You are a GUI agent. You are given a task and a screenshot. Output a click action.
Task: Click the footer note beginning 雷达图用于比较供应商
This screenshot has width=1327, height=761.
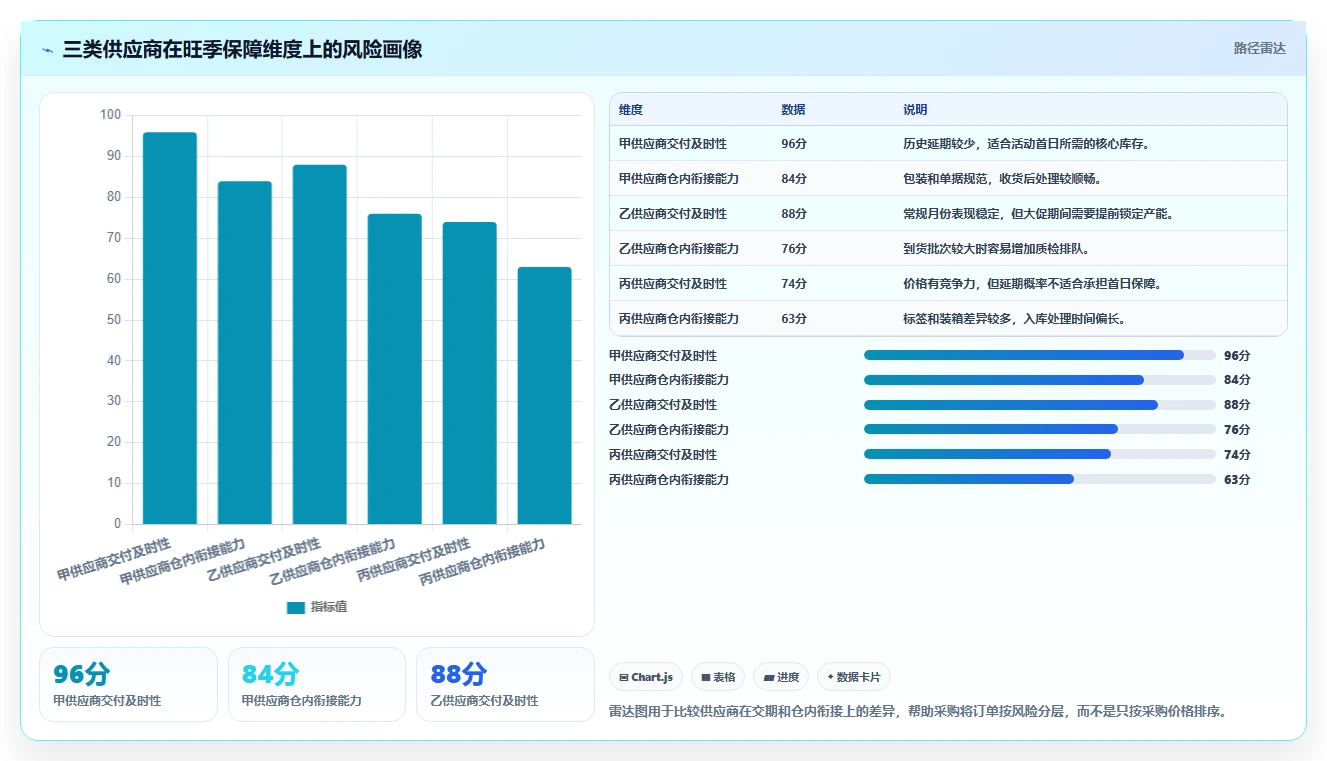[x=918, y=712]
